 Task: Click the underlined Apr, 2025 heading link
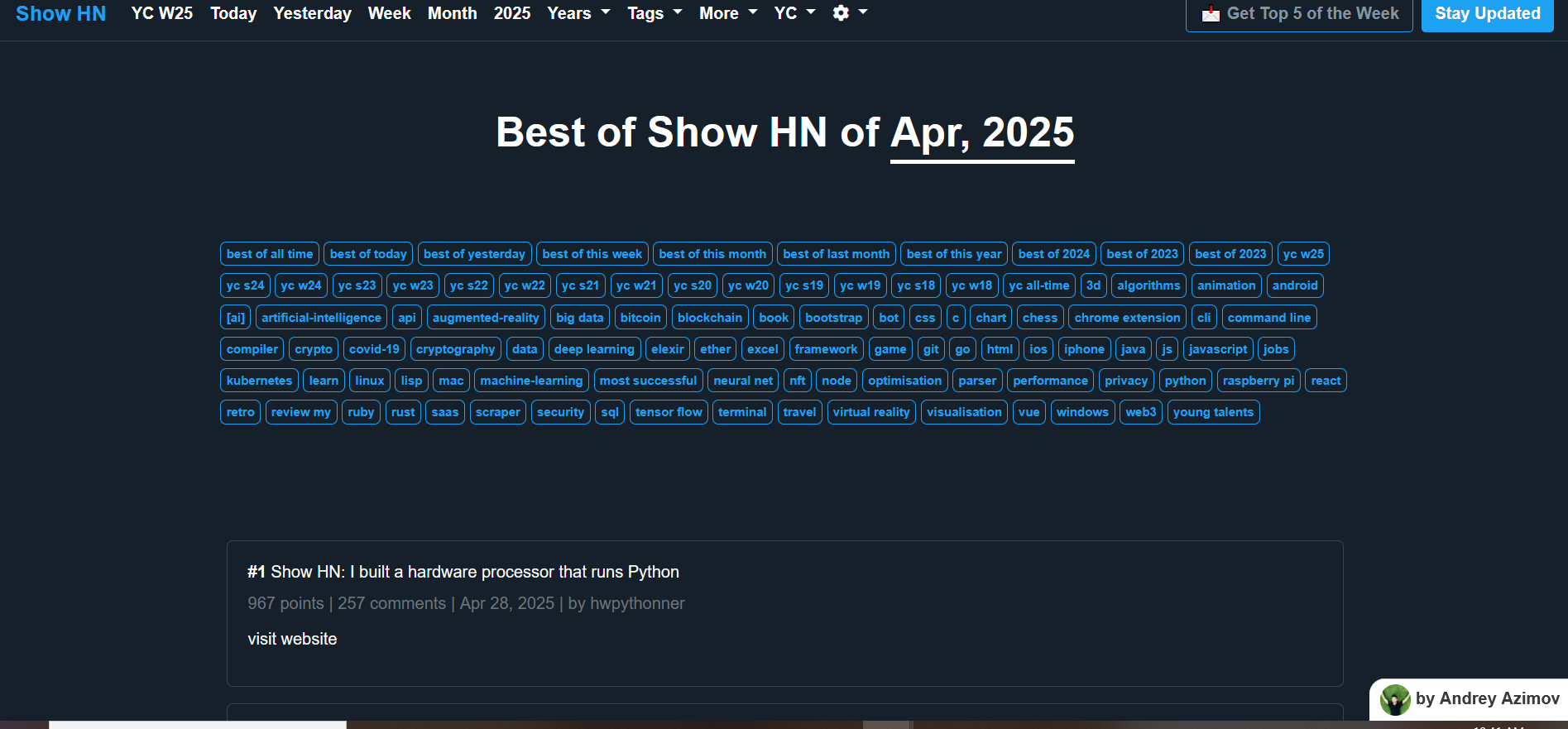(982, 133)
